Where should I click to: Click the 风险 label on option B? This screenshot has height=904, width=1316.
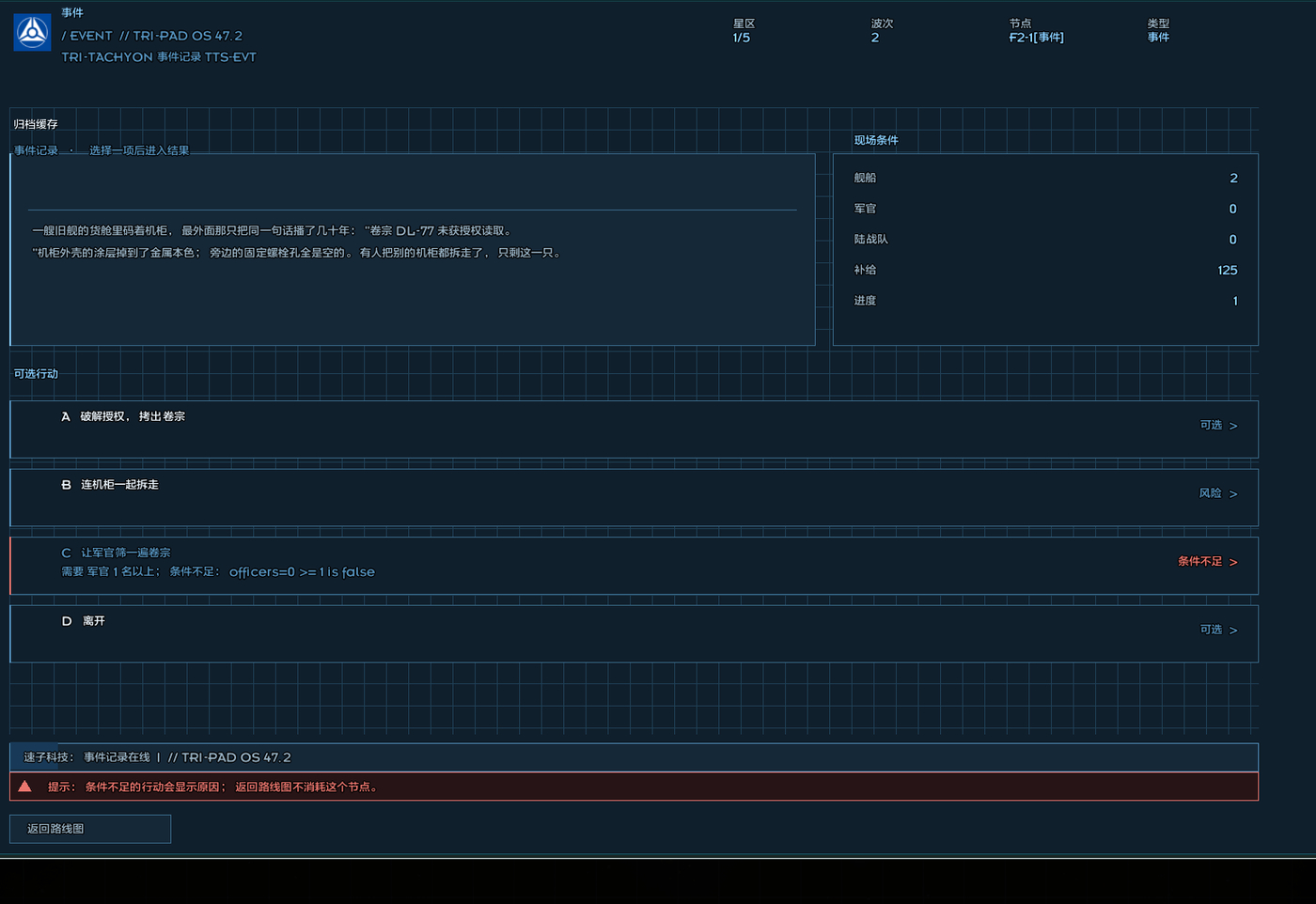point(1211,493)
